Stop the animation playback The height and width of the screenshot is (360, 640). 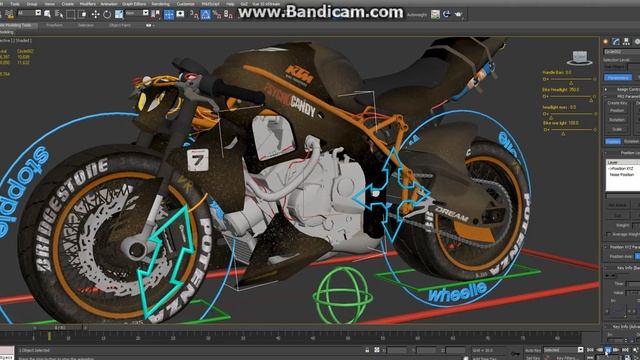(608, 350)
